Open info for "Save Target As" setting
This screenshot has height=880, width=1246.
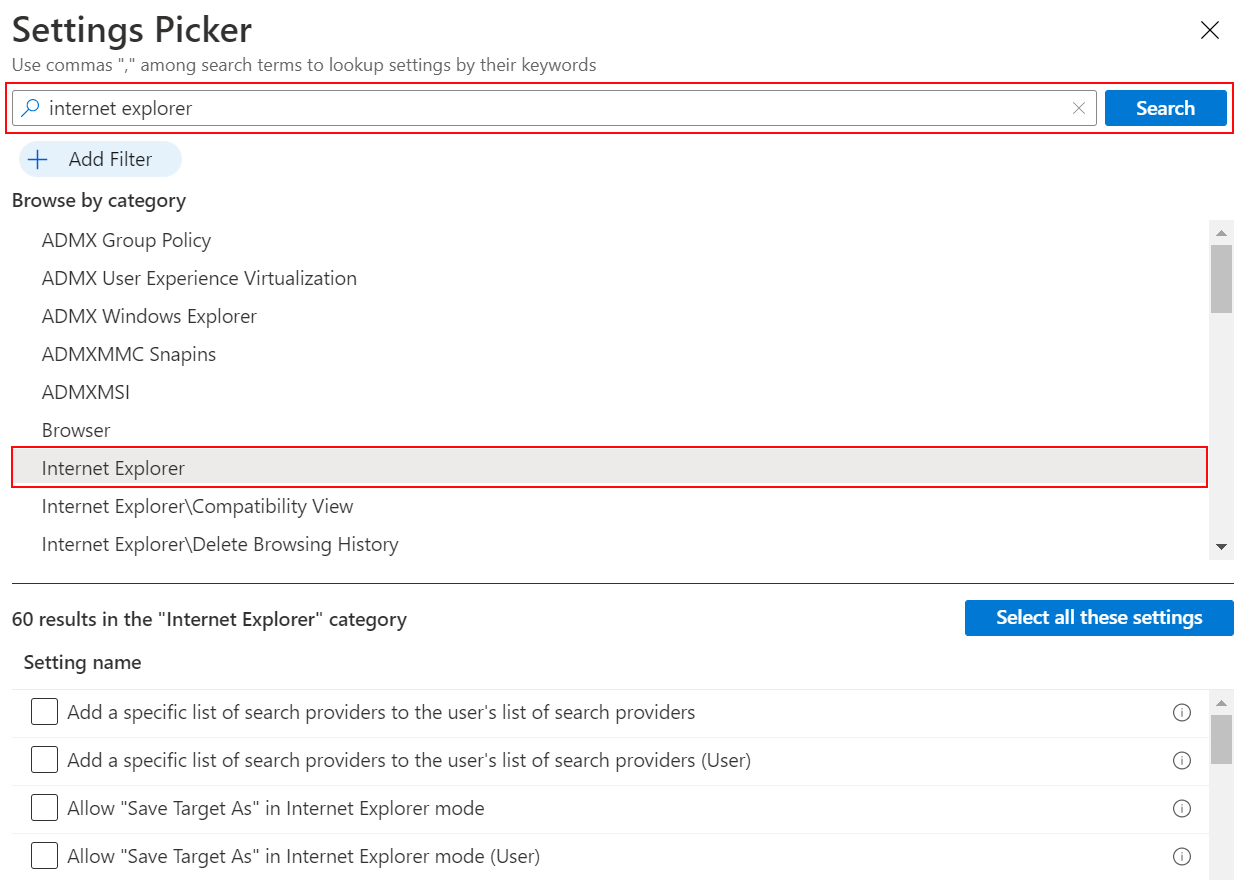click(1181, 809)
